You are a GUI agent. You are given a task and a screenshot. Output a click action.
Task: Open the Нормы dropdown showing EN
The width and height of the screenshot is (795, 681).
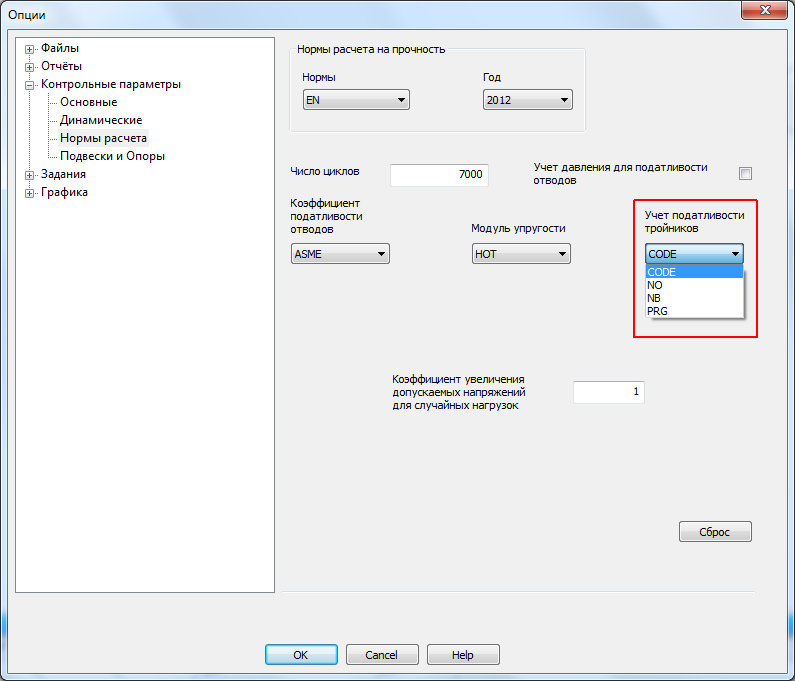click(x=356, y=100)
